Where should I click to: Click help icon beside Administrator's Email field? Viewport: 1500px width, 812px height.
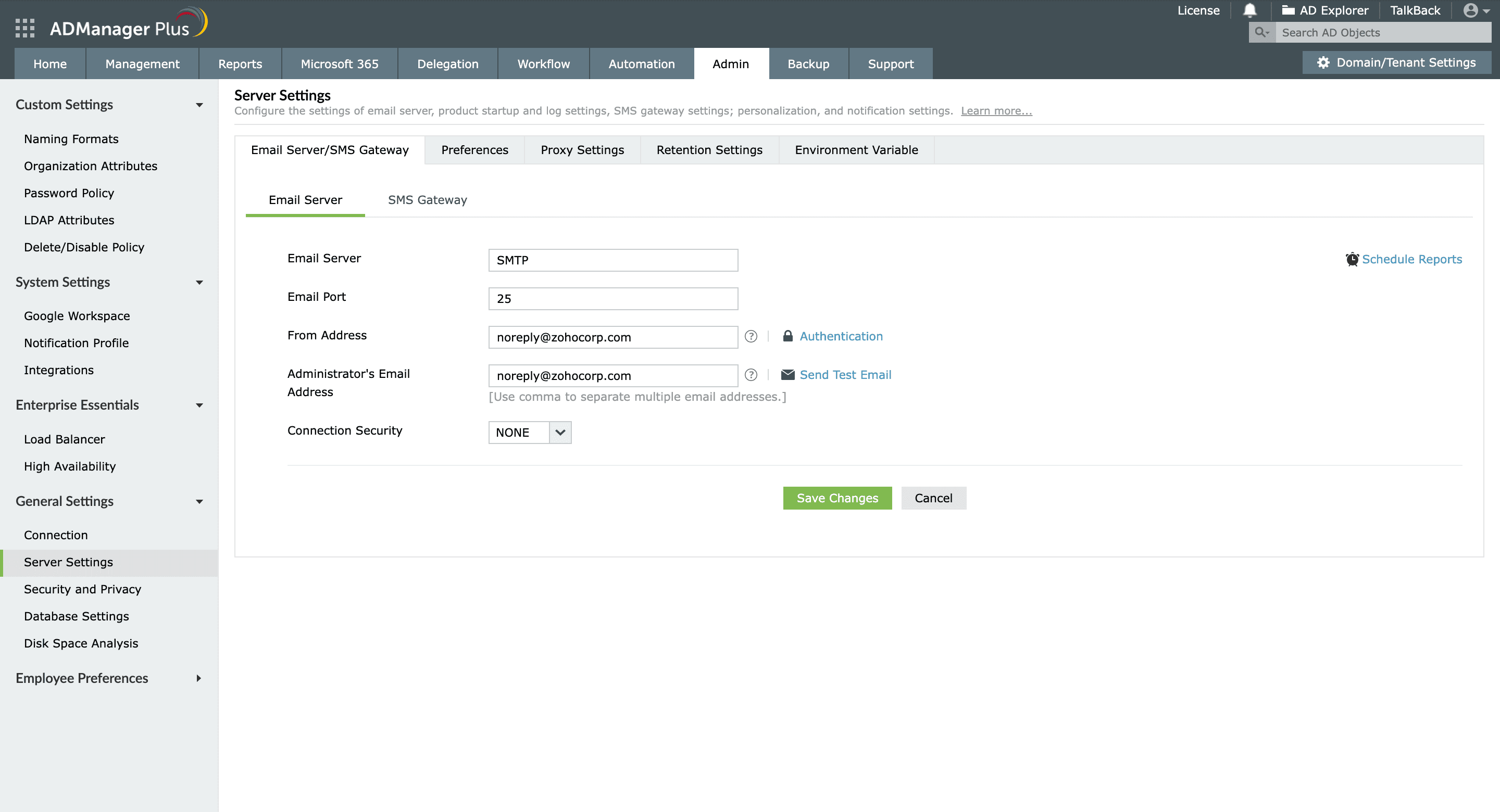(x=751, y=375)
